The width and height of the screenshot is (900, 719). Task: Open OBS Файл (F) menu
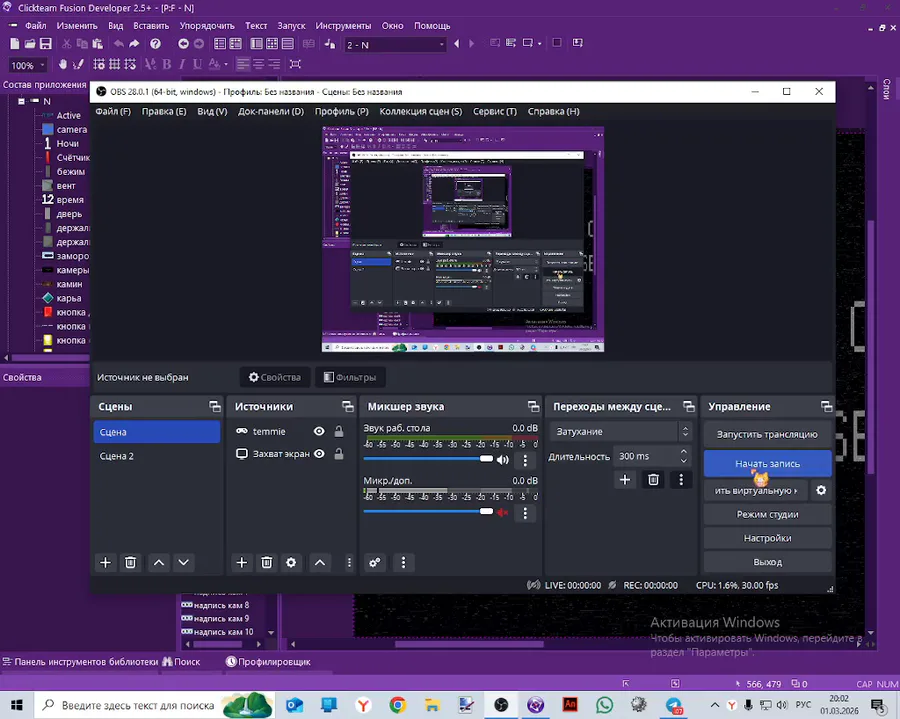pos(113,111)
